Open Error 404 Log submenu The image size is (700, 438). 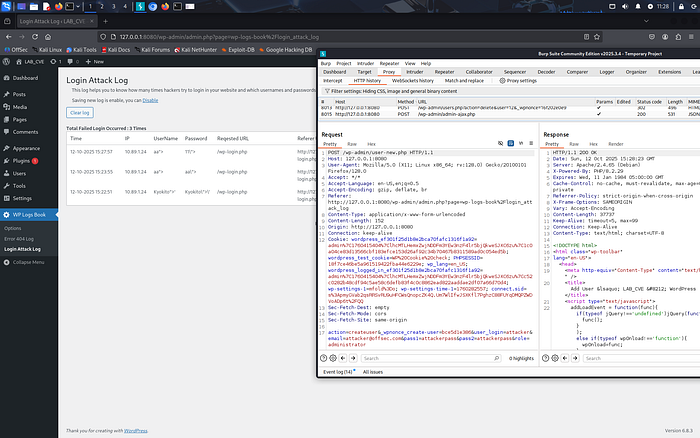(x=19, y=239)
